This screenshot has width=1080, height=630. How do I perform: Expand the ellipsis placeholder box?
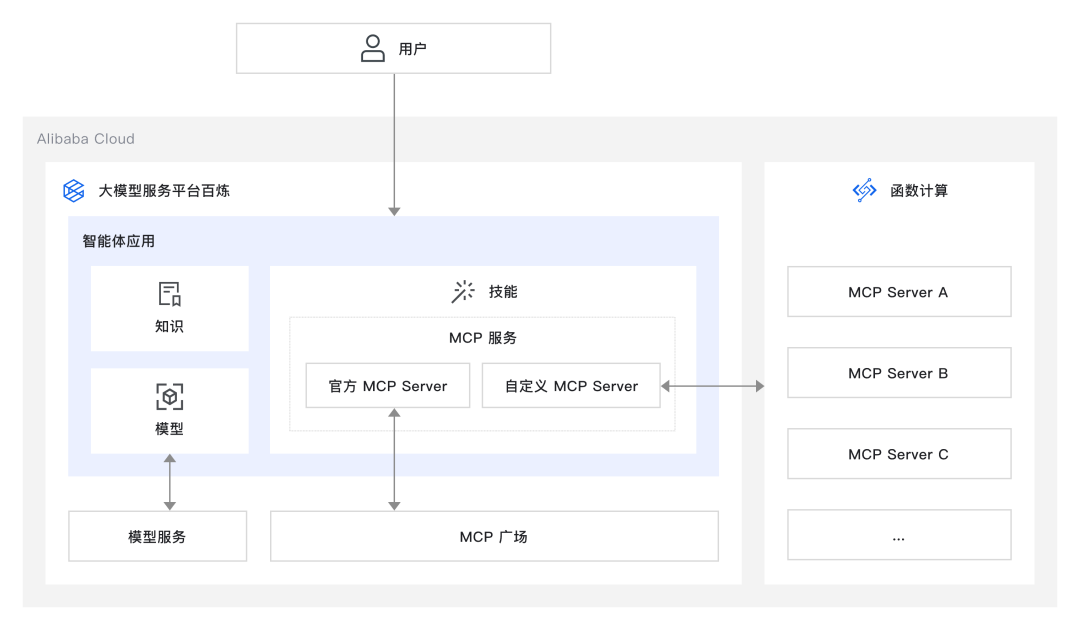(898, 535)
